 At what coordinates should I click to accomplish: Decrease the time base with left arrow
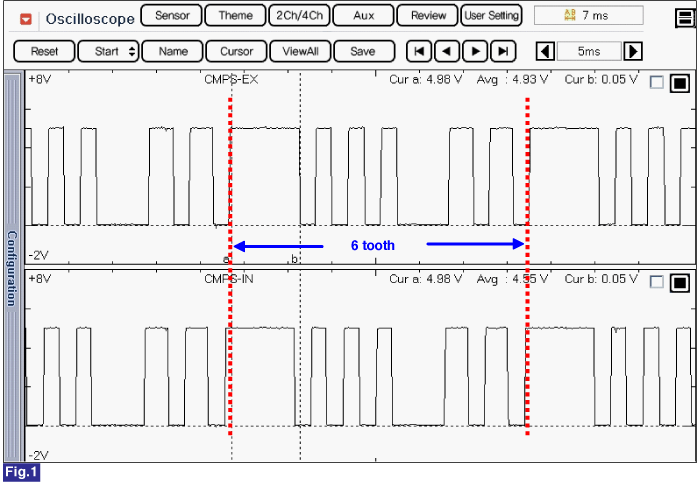click(545, 51)
